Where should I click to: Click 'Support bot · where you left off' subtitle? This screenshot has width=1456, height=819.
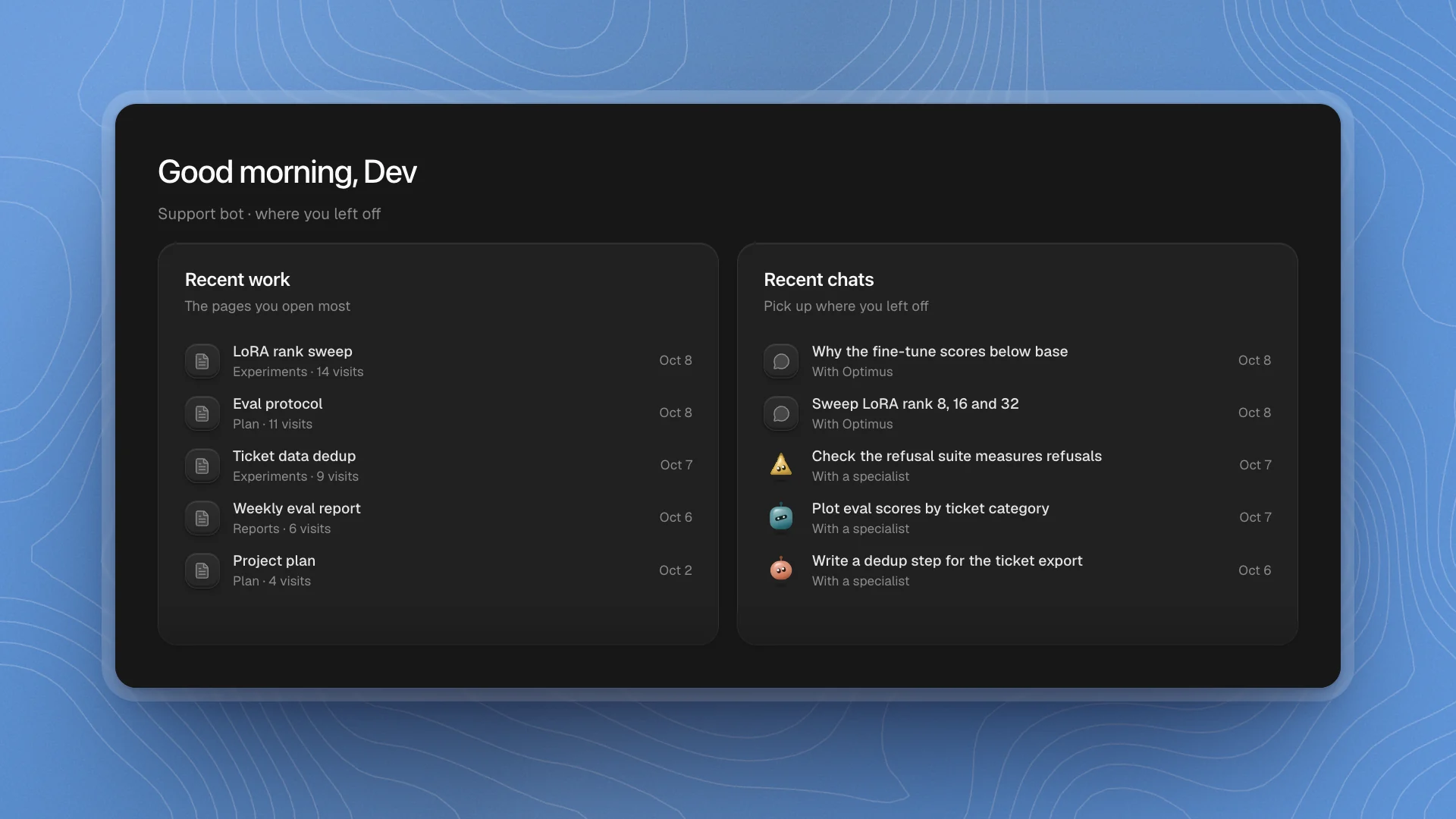tap(269, 214)
